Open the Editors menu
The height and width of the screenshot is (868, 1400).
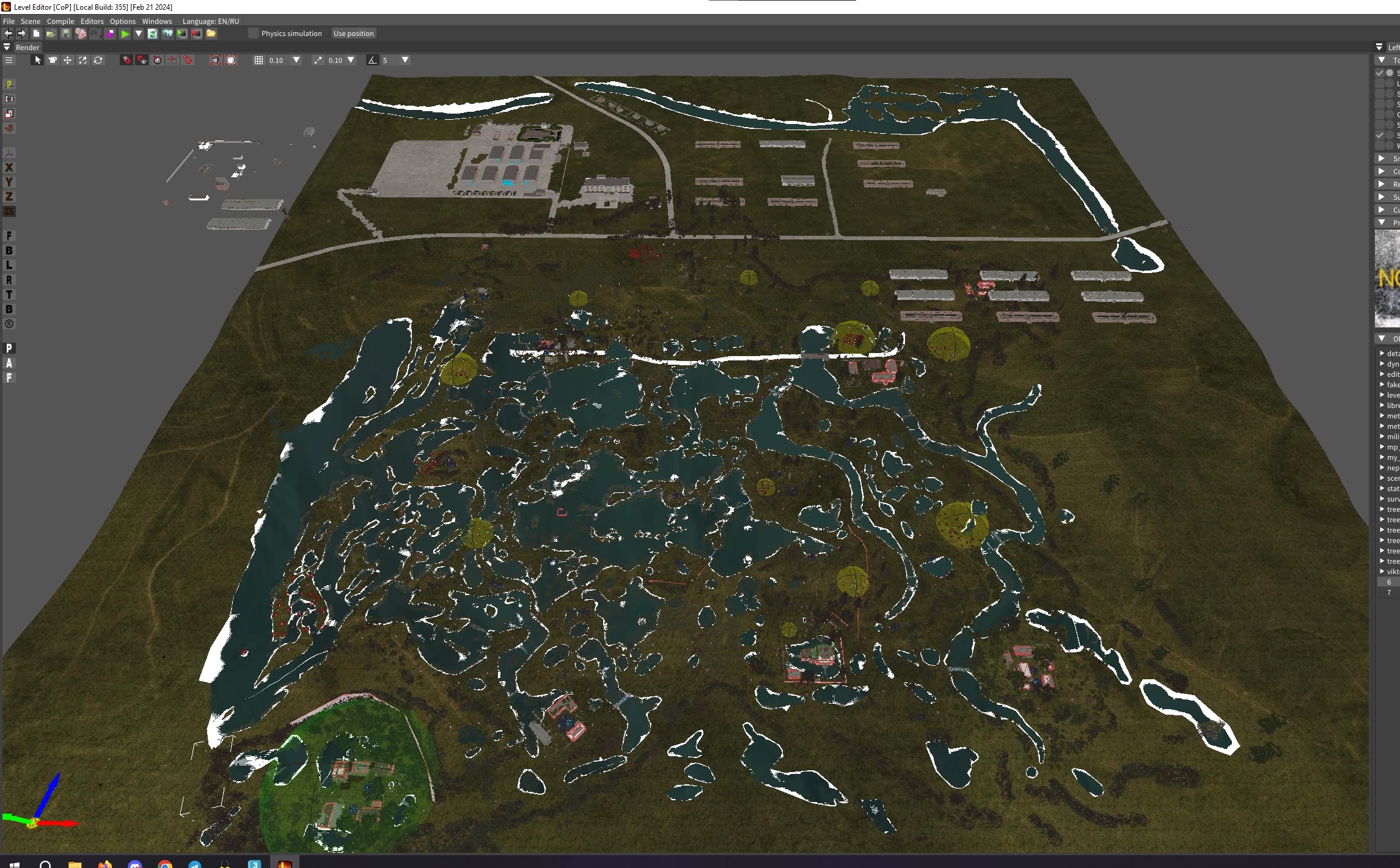coord(92,21)
